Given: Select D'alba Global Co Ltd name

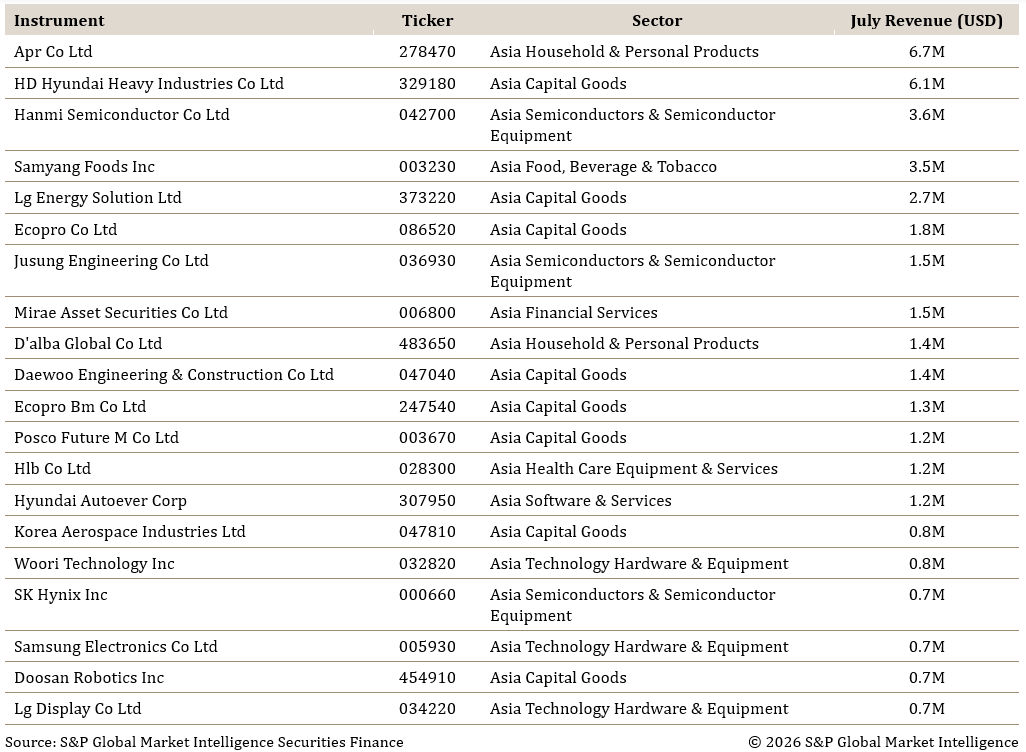Looking at the screenshot, I should click(x=88, y=344).
